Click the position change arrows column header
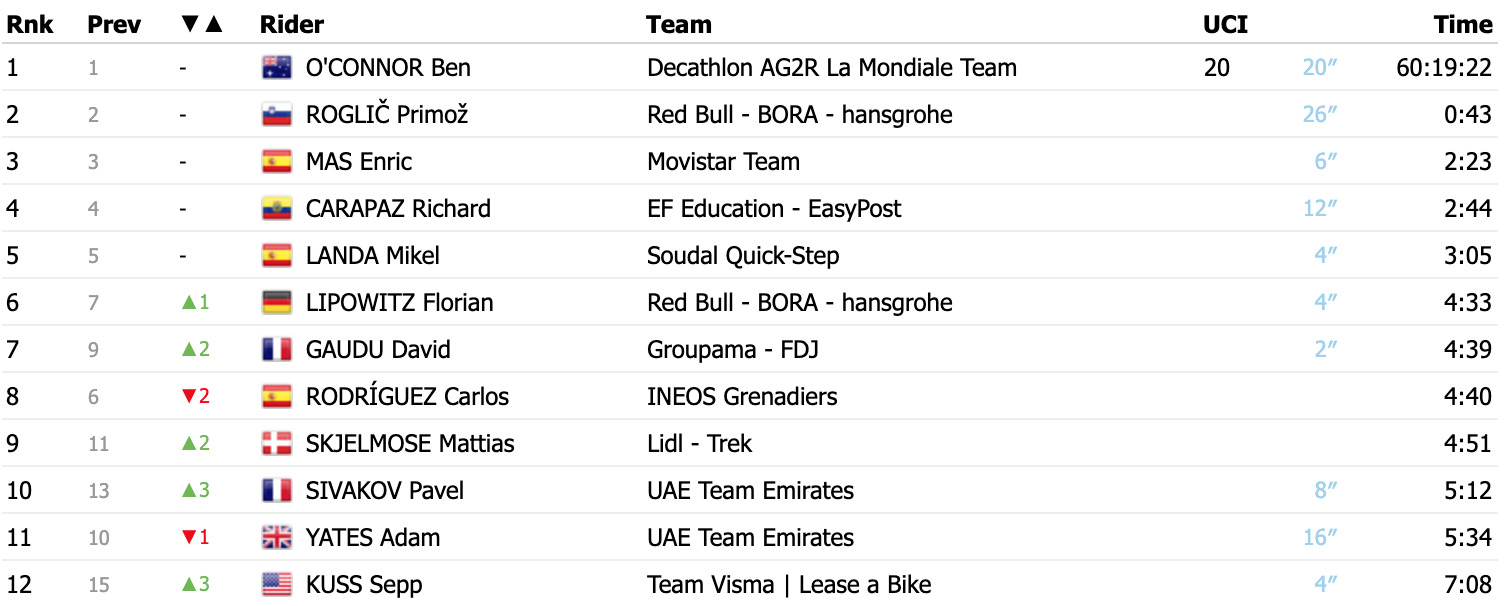This screenshot has width=1508, height=606. (x=201, y=25)
